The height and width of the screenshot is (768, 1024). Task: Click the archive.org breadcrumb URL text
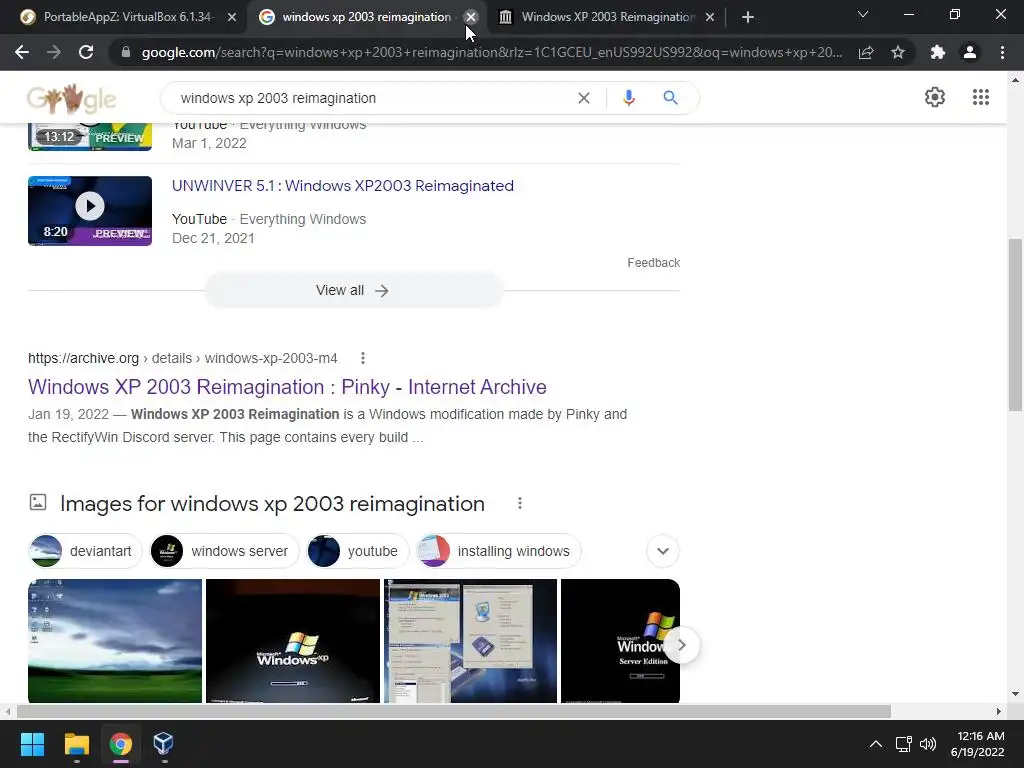183,358
